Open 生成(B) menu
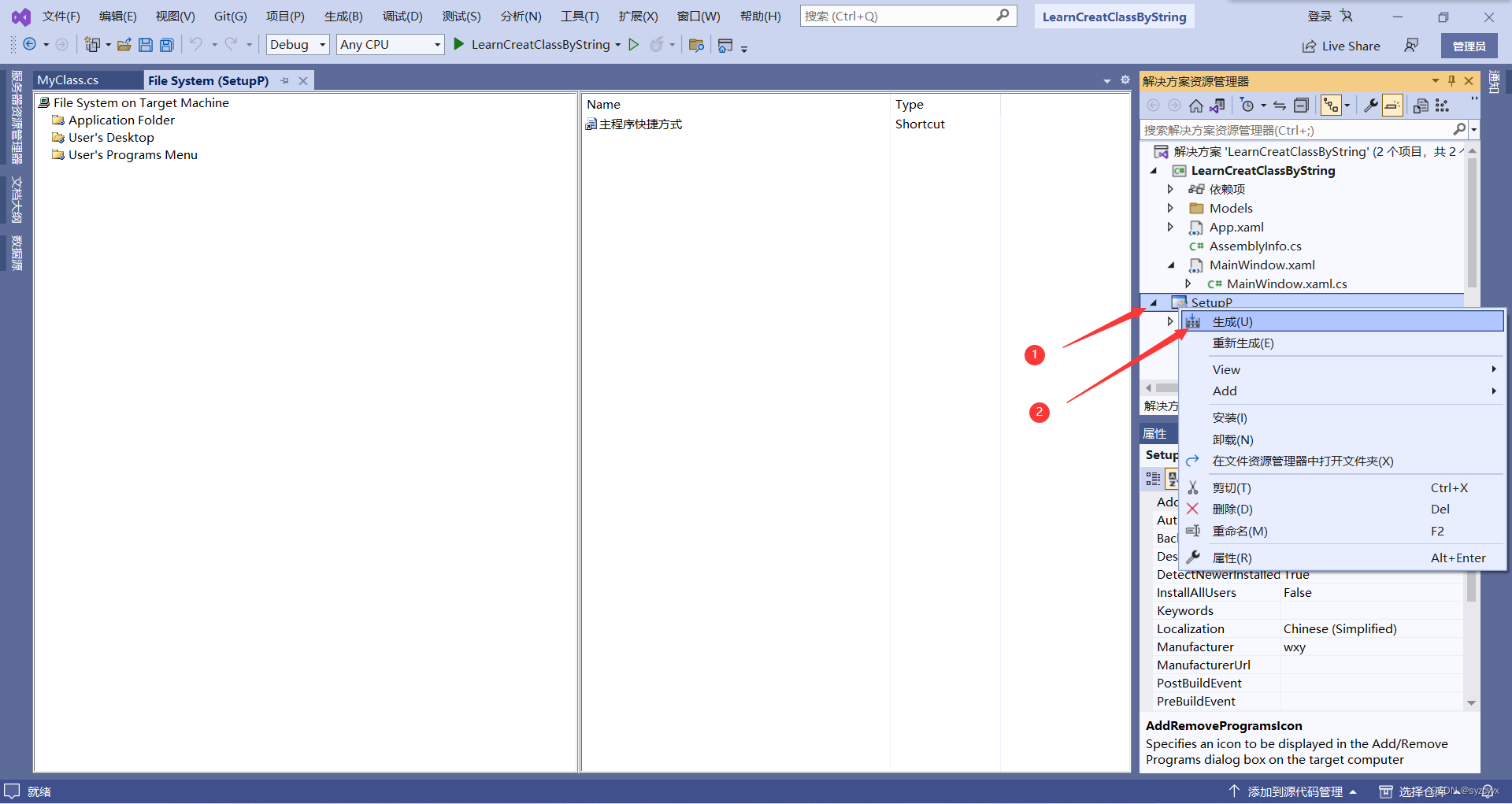Screen dimensions: 1512x804 343,16
